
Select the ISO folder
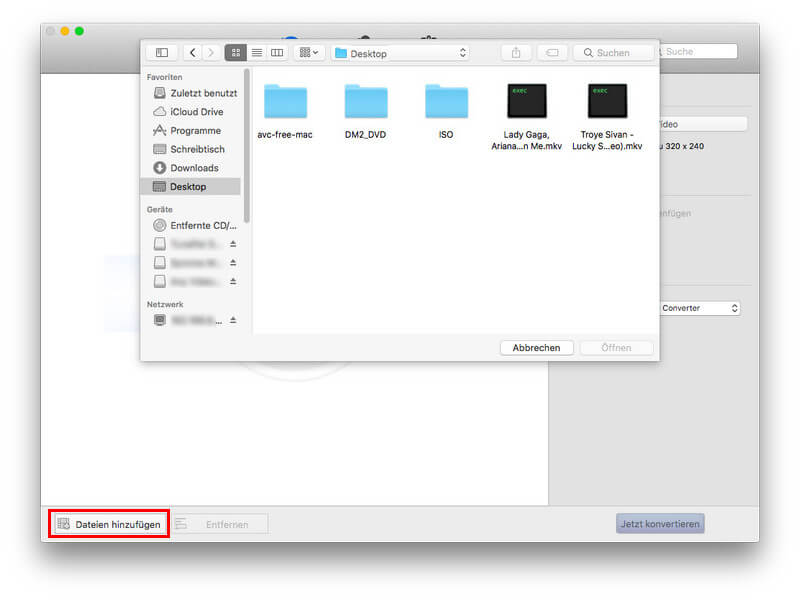(x=446, y=112)
